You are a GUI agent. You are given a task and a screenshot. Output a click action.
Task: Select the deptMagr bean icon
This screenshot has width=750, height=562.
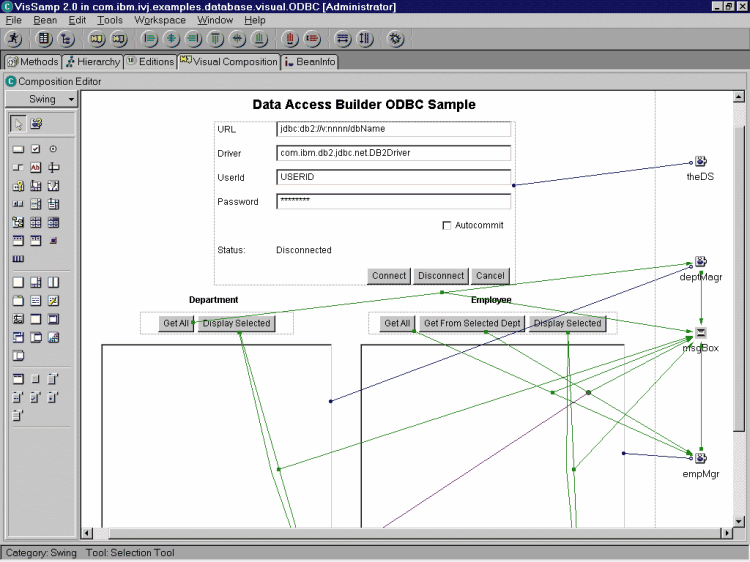(x=701, y=262)
